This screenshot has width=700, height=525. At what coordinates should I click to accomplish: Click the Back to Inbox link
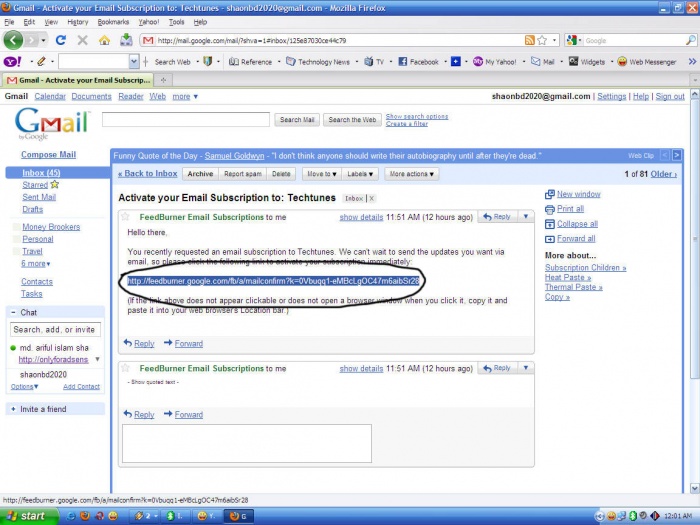147,174
